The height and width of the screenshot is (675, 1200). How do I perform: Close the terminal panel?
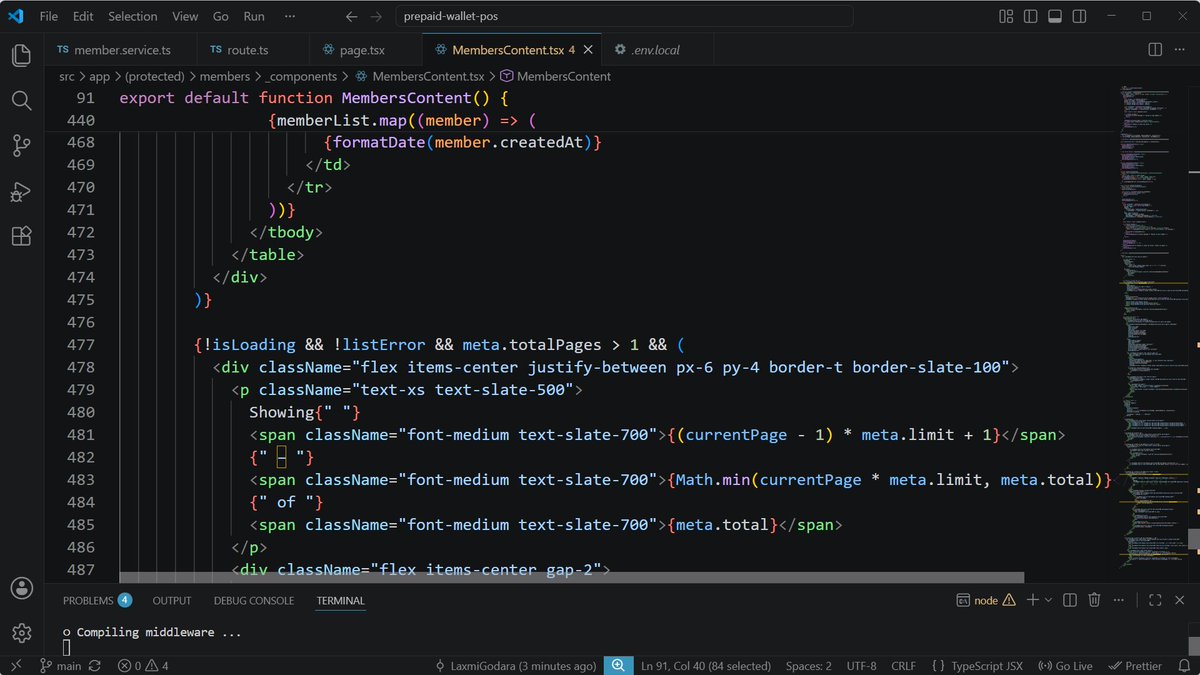[x=1180, y=600]
